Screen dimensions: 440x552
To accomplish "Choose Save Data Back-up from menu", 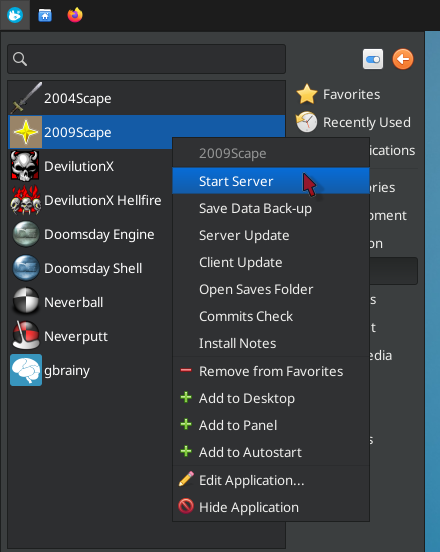I will (x=271, y=208).
